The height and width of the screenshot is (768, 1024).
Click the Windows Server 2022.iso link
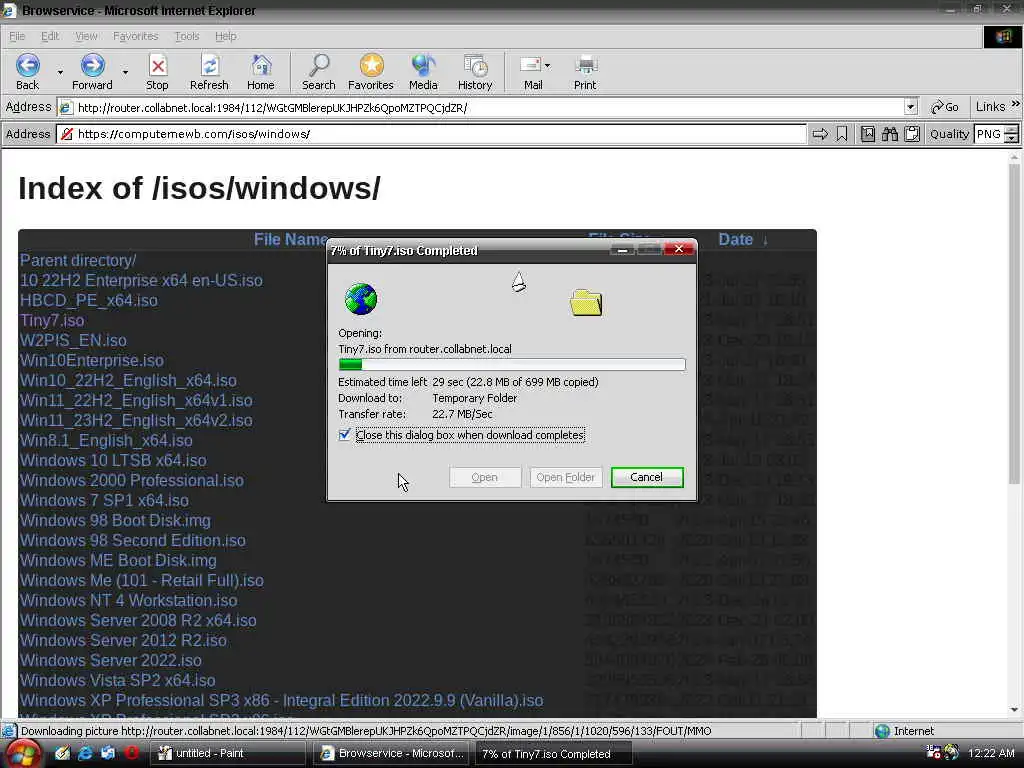tap(110, 660)
